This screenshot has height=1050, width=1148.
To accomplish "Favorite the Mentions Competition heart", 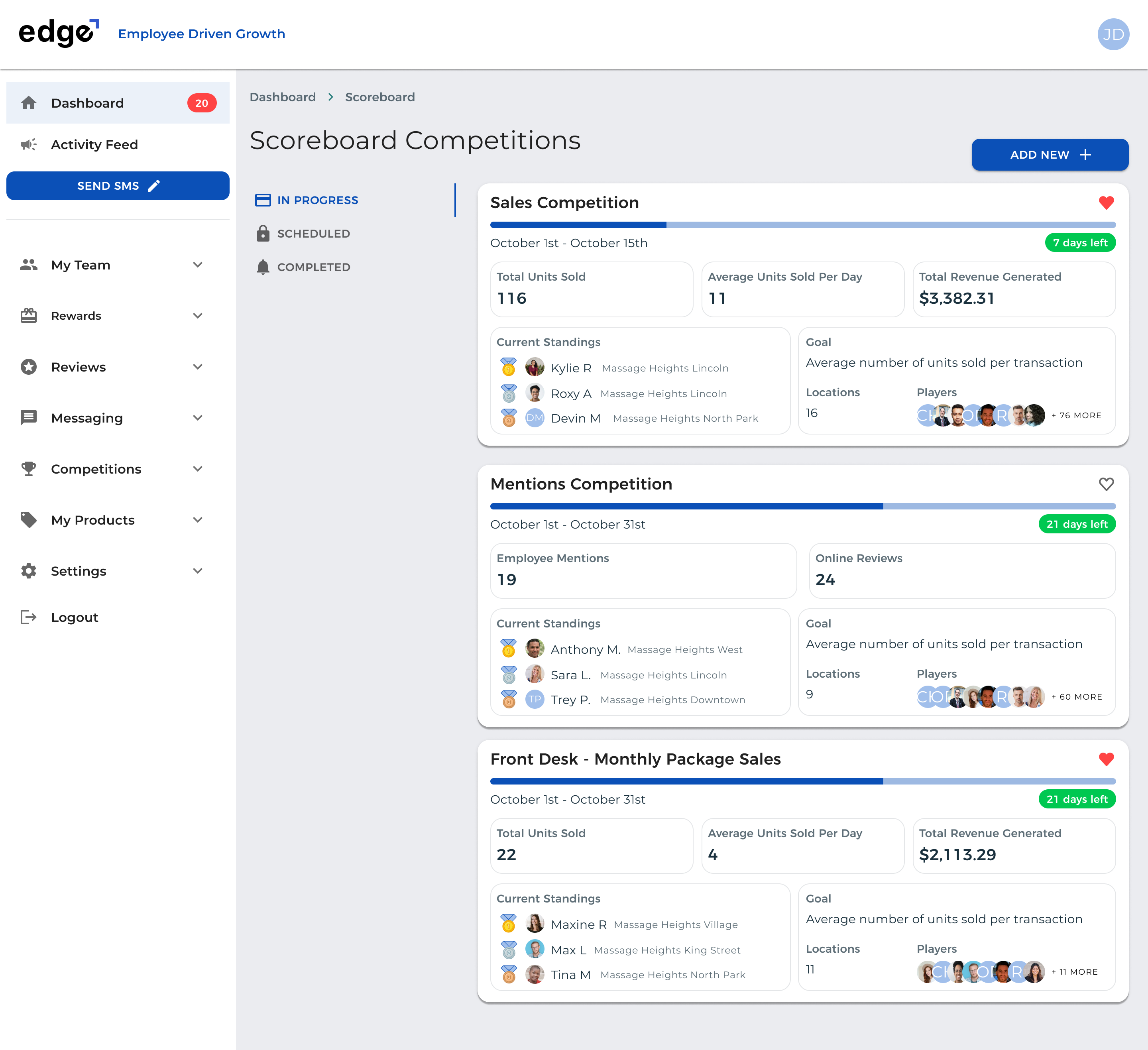I will pyautogui.click(x=1106, y=484).
